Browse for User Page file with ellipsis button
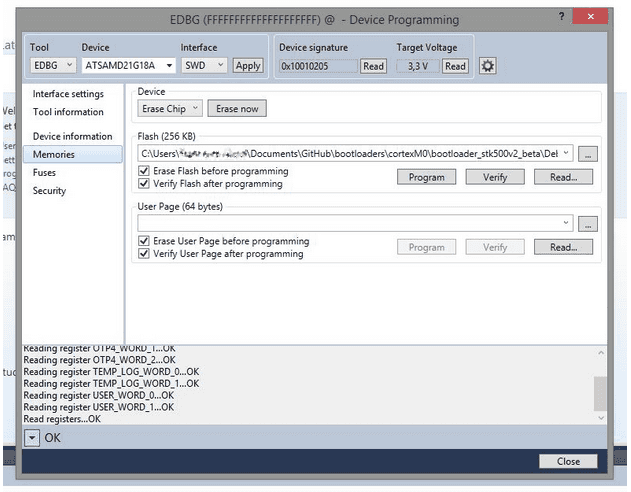This screenshot has width=631, height=492. pos(588,223)
